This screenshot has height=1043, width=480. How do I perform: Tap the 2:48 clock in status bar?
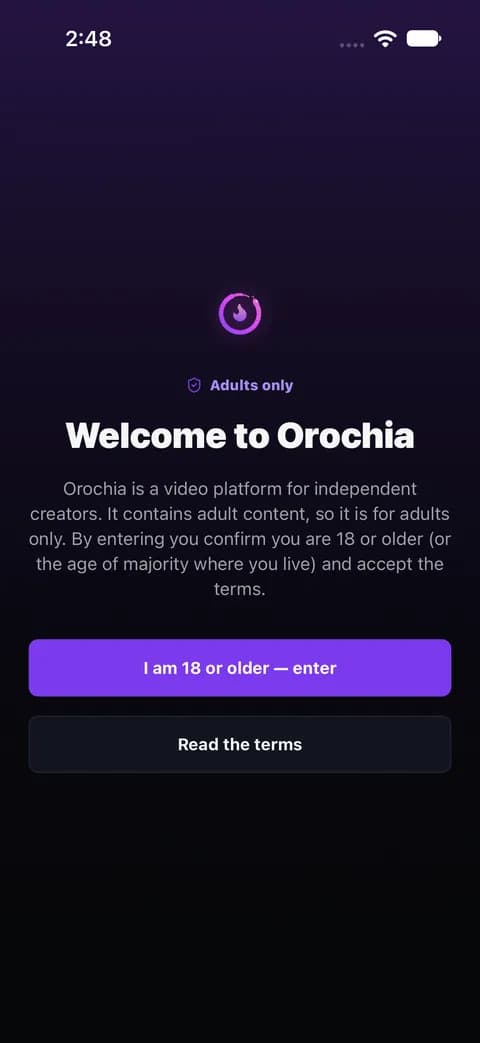coord(88,39)
